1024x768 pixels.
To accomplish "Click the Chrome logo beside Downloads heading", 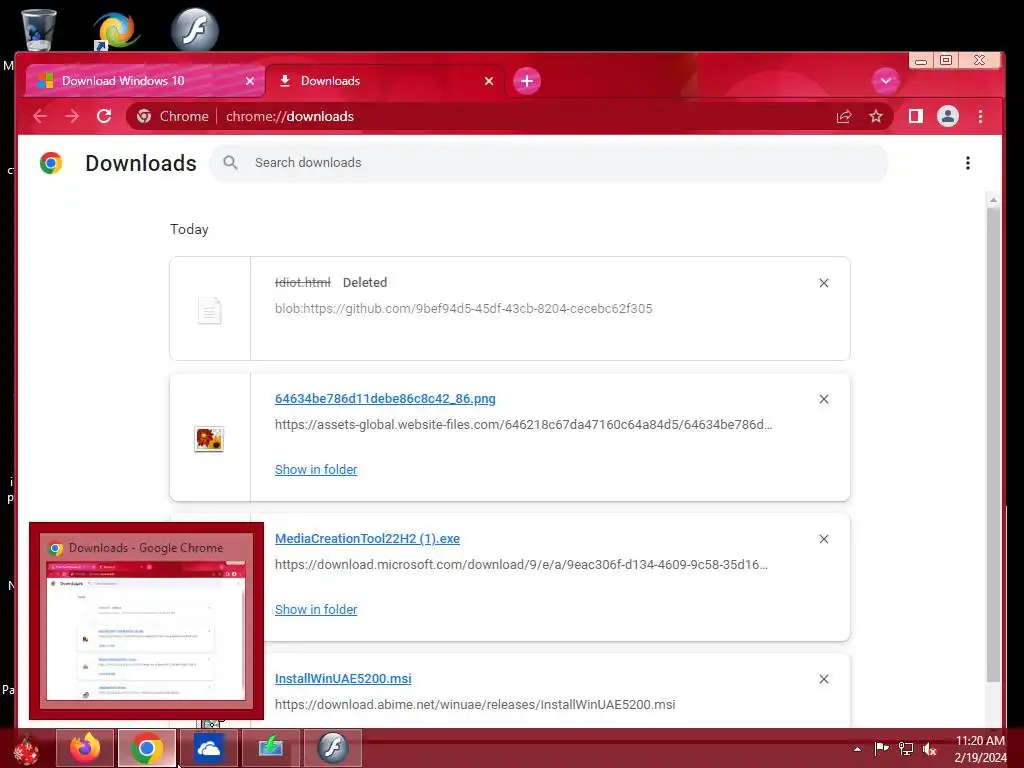I will point(51,163).
